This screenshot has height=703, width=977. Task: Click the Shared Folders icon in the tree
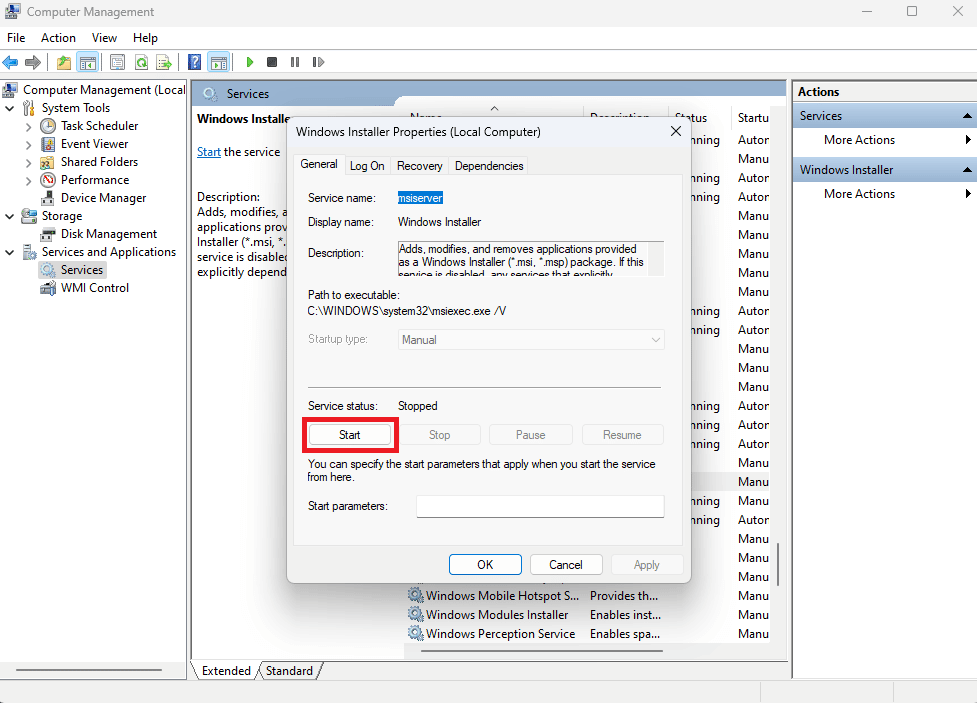point(47,162)
